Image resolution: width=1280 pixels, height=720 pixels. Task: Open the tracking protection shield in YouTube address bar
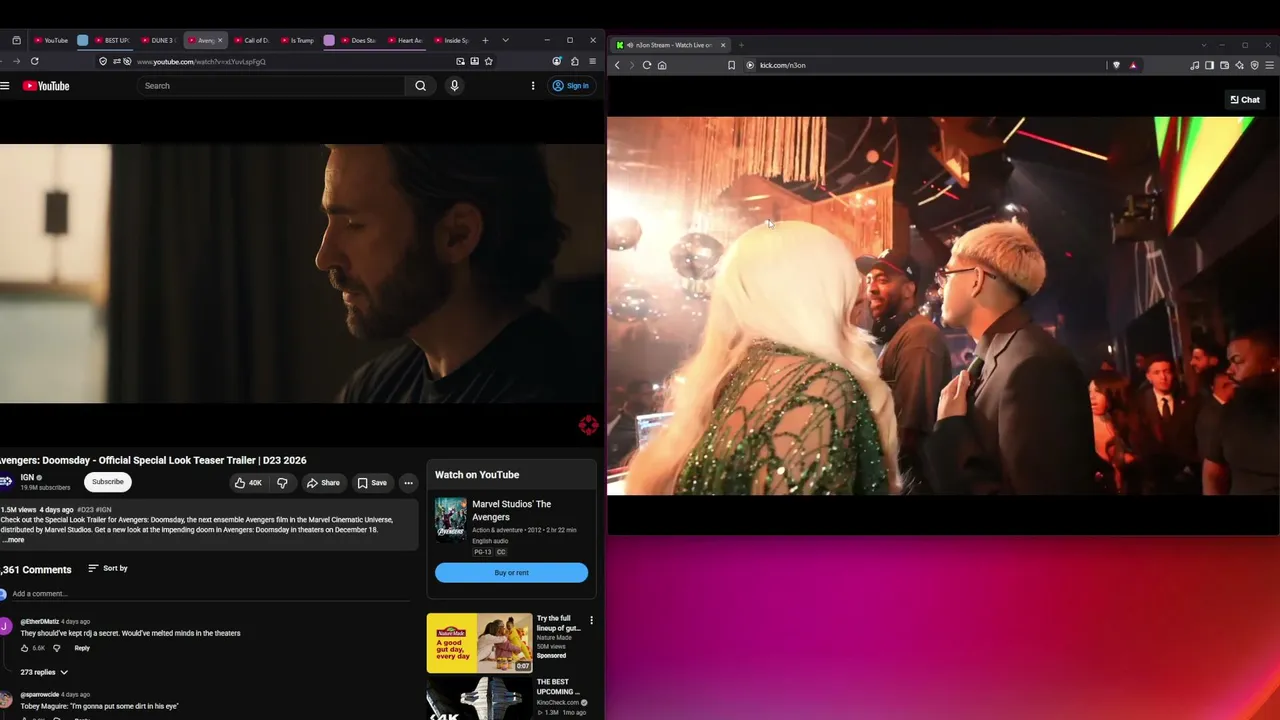[103, 61]
